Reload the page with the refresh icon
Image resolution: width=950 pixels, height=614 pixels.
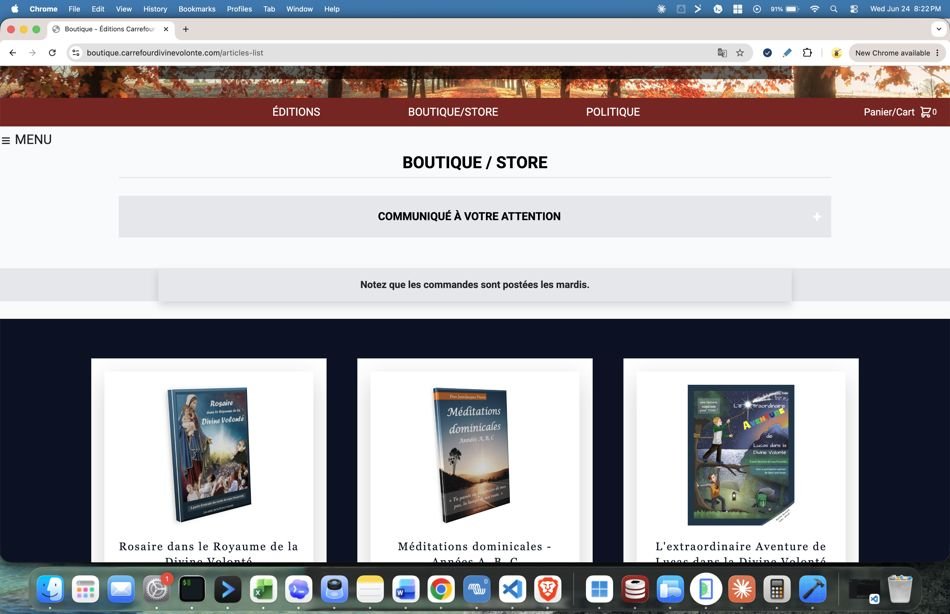(52, 53)
